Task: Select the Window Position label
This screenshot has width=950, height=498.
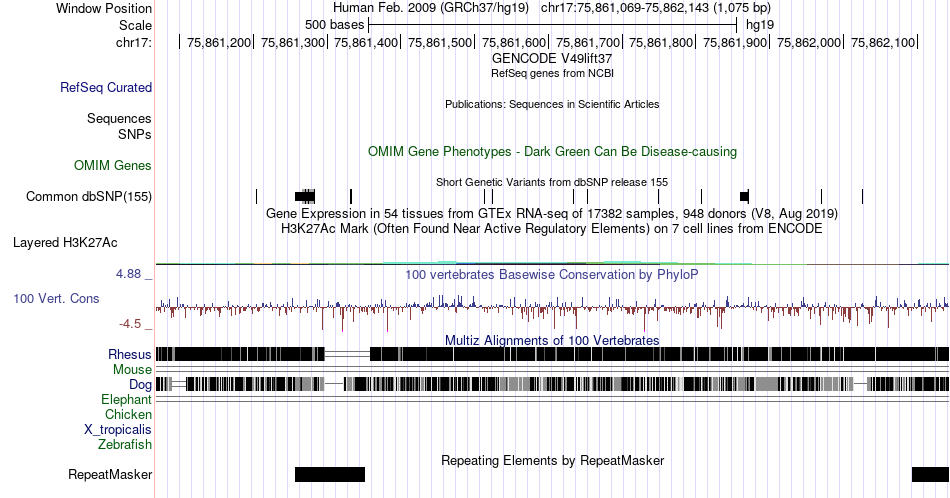Action: point(104,8)
